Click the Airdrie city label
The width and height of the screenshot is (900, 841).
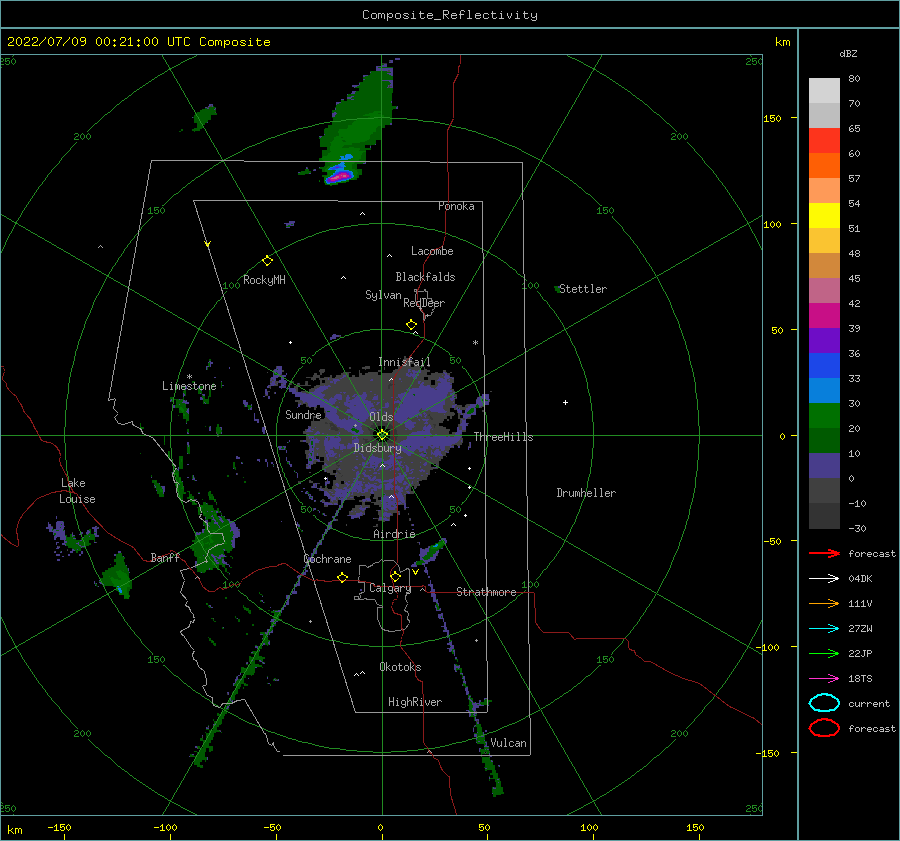click(x=394, y=534)
